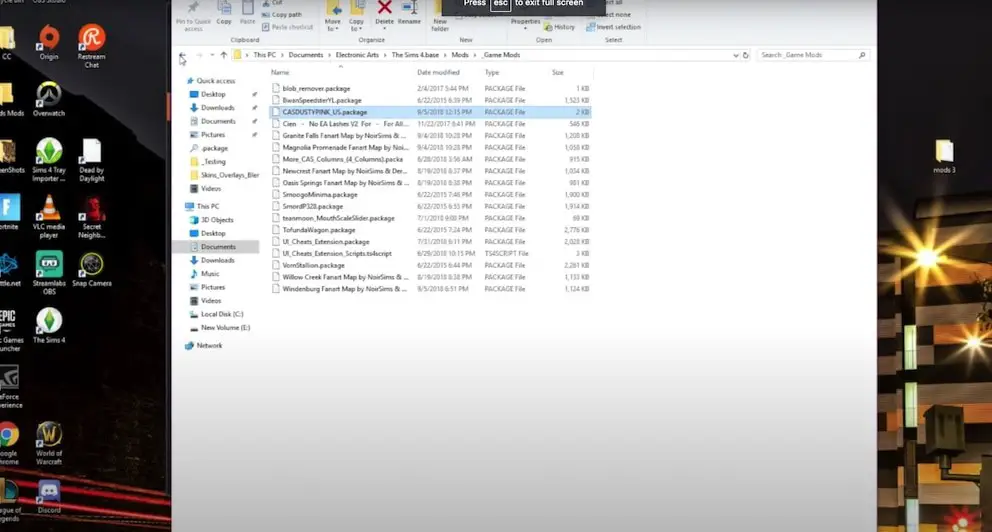Click the Back navigation arrow

[x=182, y=55]
